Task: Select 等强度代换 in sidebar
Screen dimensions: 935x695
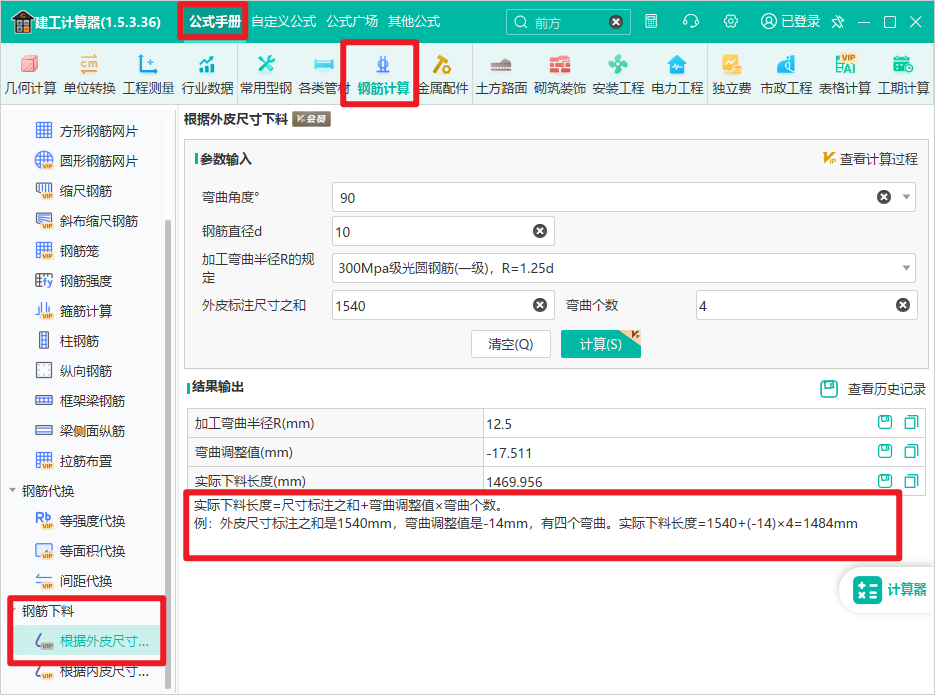Action: point(81,520)
